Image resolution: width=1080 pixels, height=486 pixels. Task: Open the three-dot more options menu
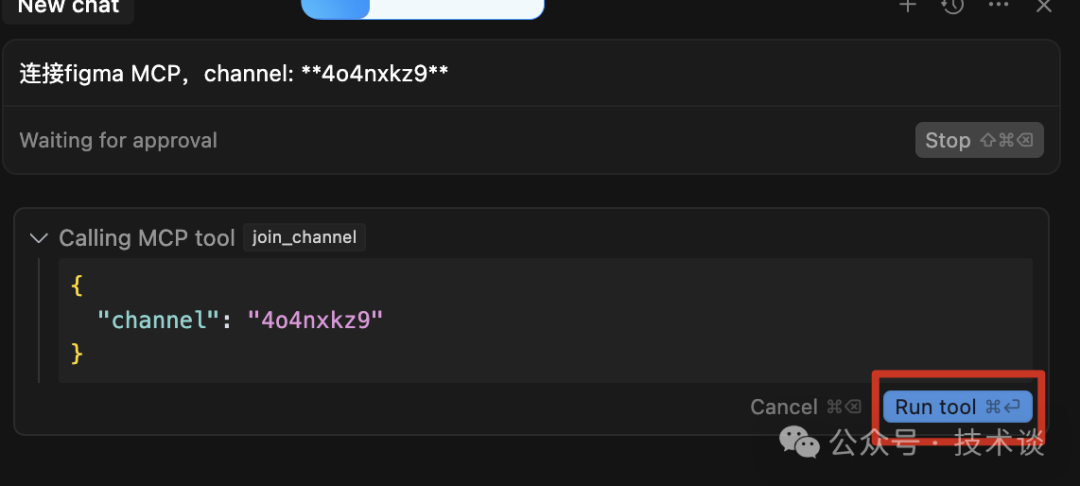[998, 5]
